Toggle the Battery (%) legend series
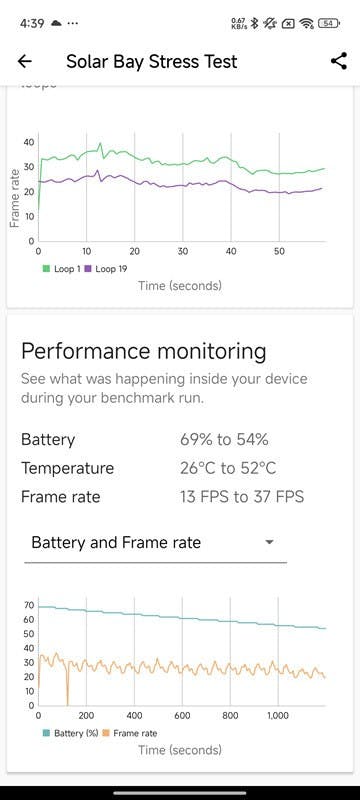 pyautogui.click(x=70, y=733)
